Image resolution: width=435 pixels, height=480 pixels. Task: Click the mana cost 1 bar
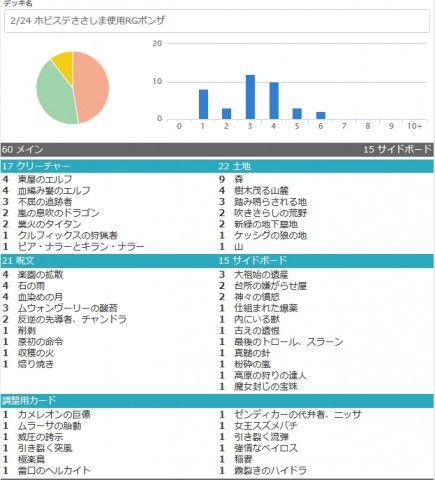(203, 104)
